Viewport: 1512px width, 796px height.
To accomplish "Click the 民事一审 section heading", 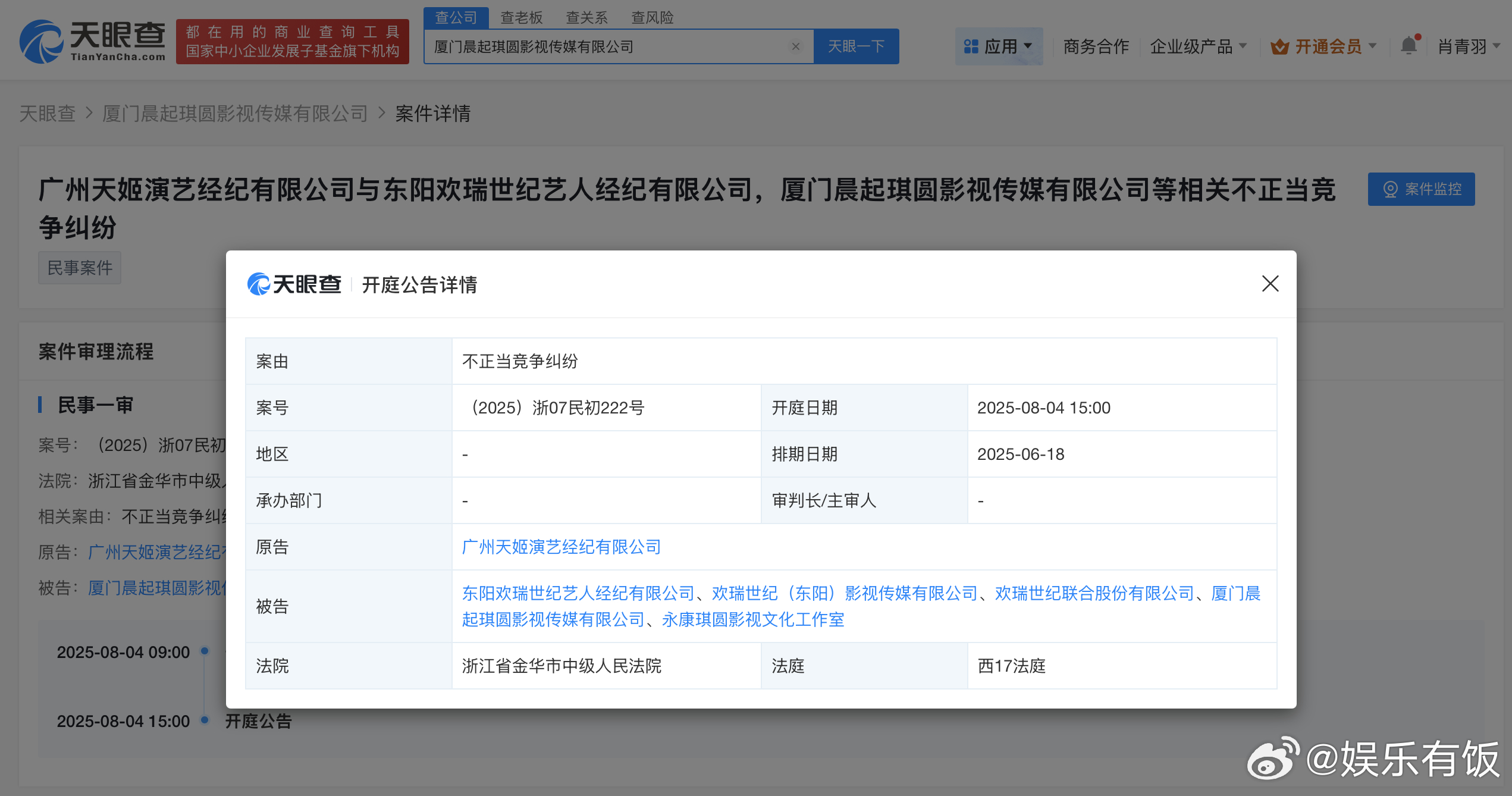I will 95,405.
